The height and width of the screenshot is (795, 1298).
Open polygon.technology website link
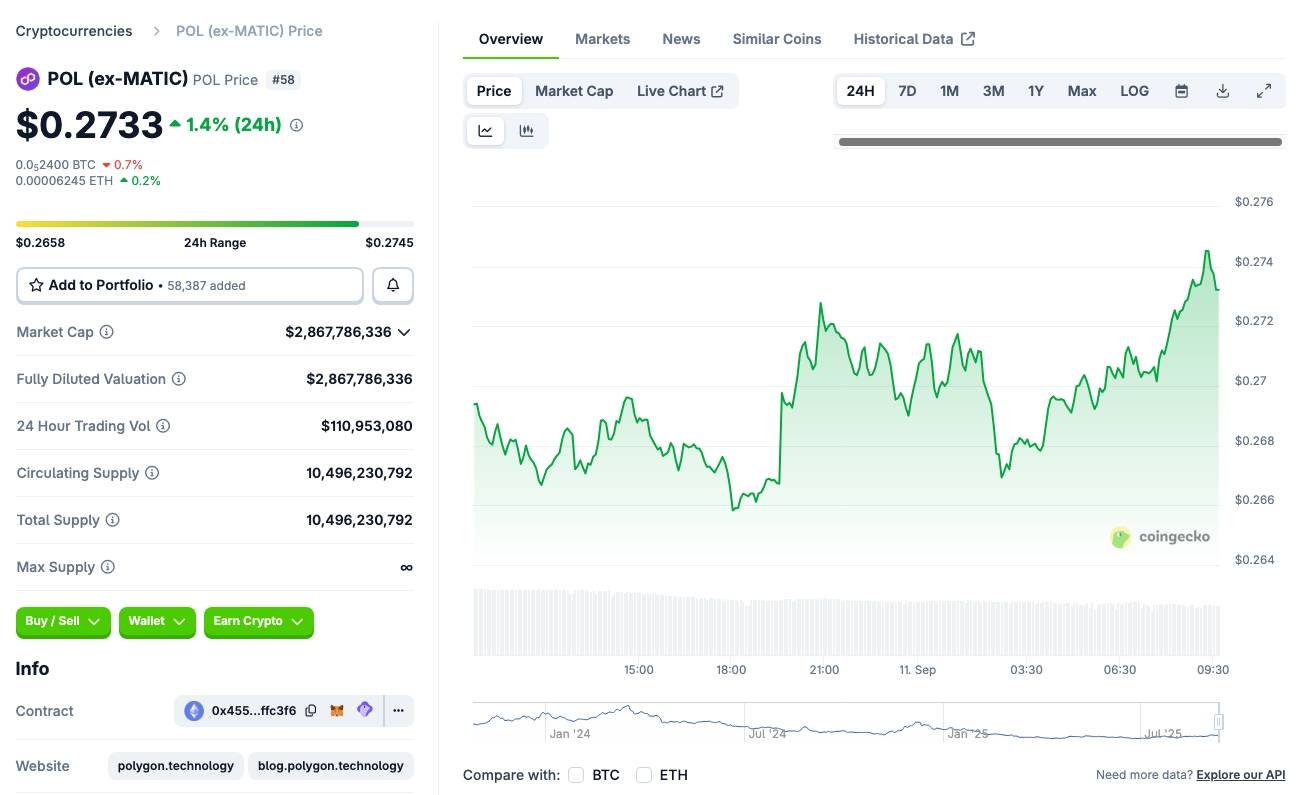click(176, 766)
